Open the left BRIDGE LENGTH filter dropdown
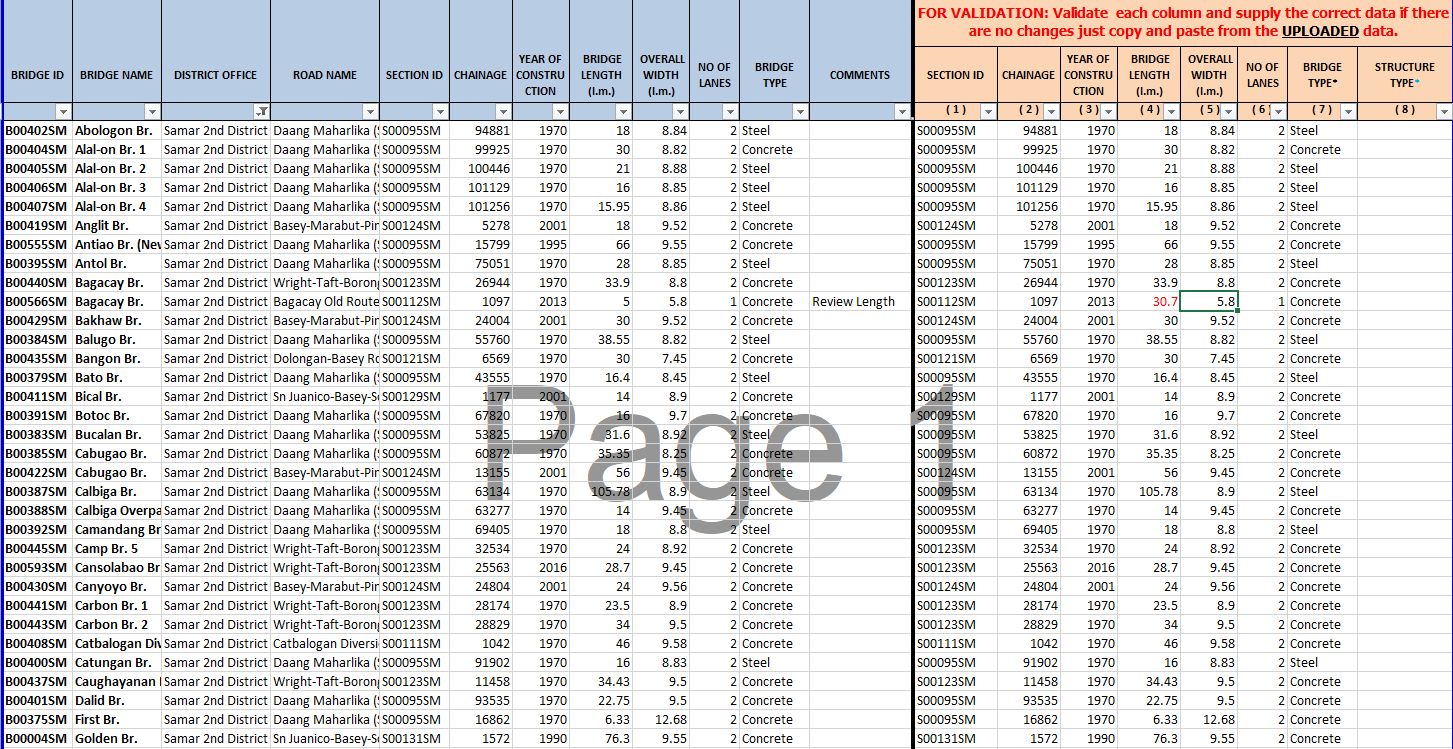 (x=624, y=112)
